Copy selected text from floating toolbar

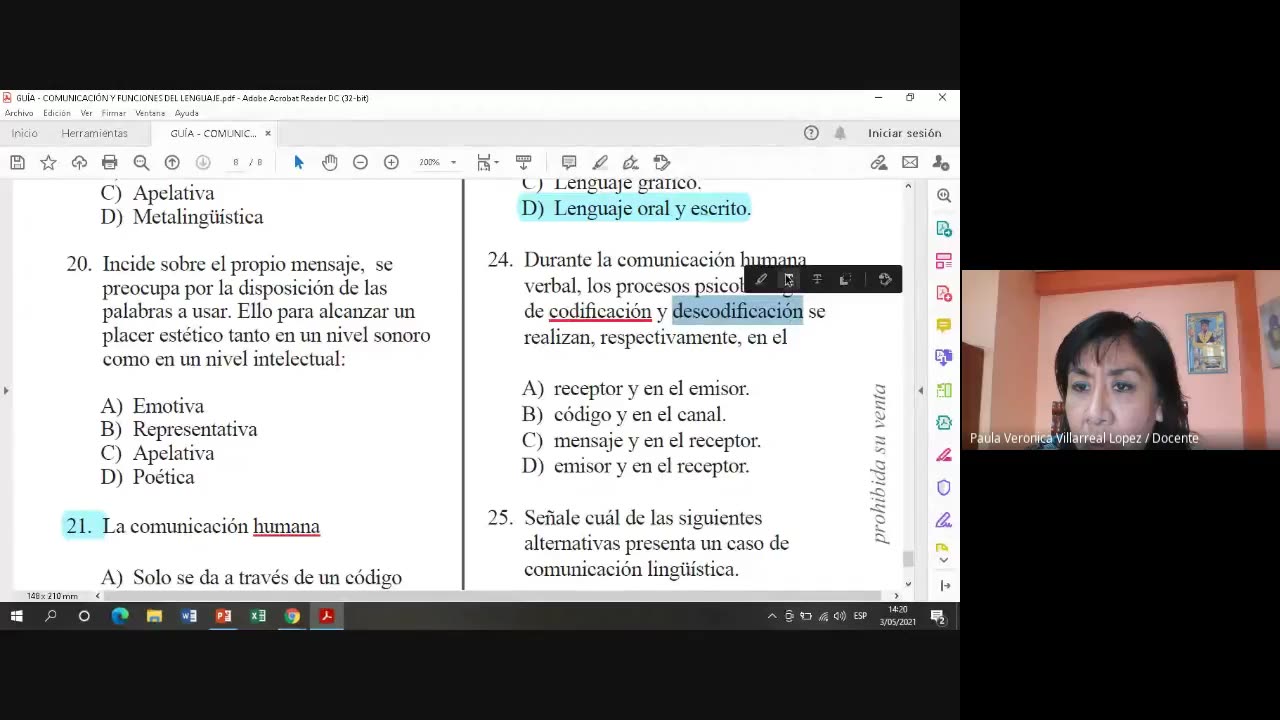845,279
